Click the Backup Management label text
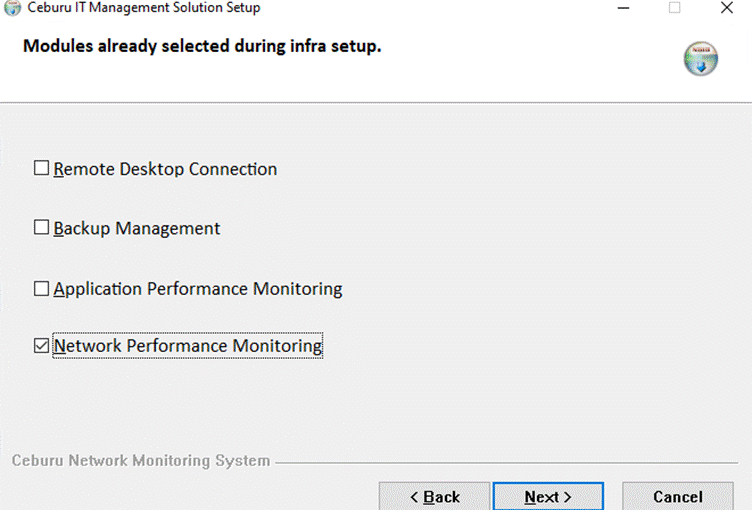This screenshot has height=510, width=752. (137, 228)
